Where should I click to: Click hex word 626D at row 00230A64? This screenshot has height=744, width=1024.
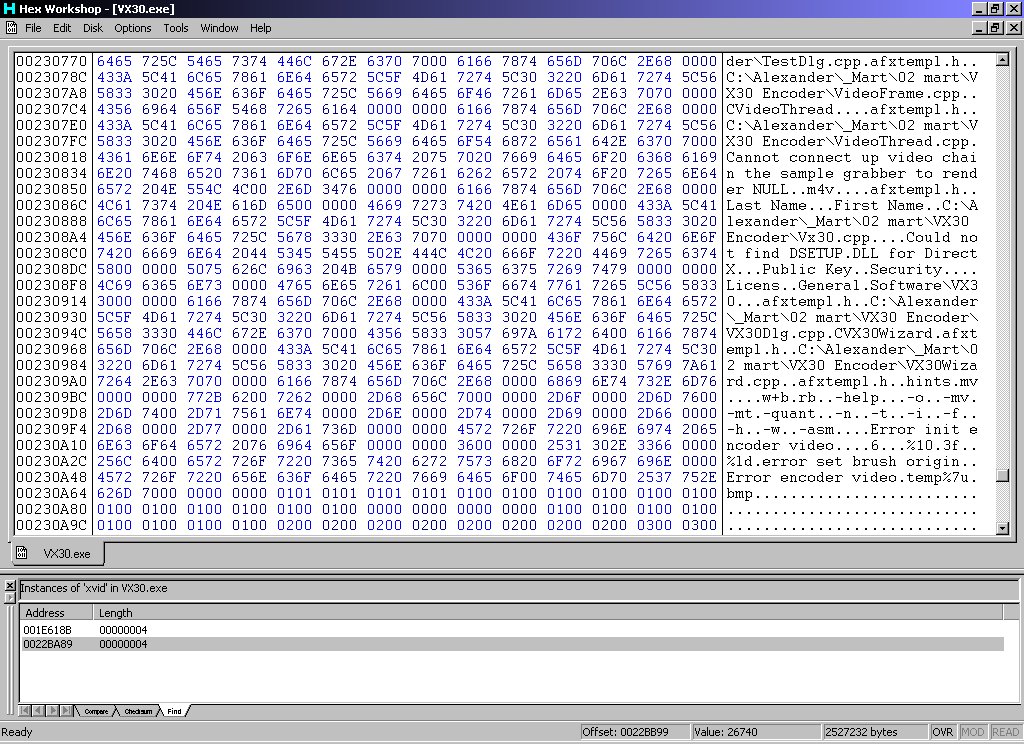114,493
